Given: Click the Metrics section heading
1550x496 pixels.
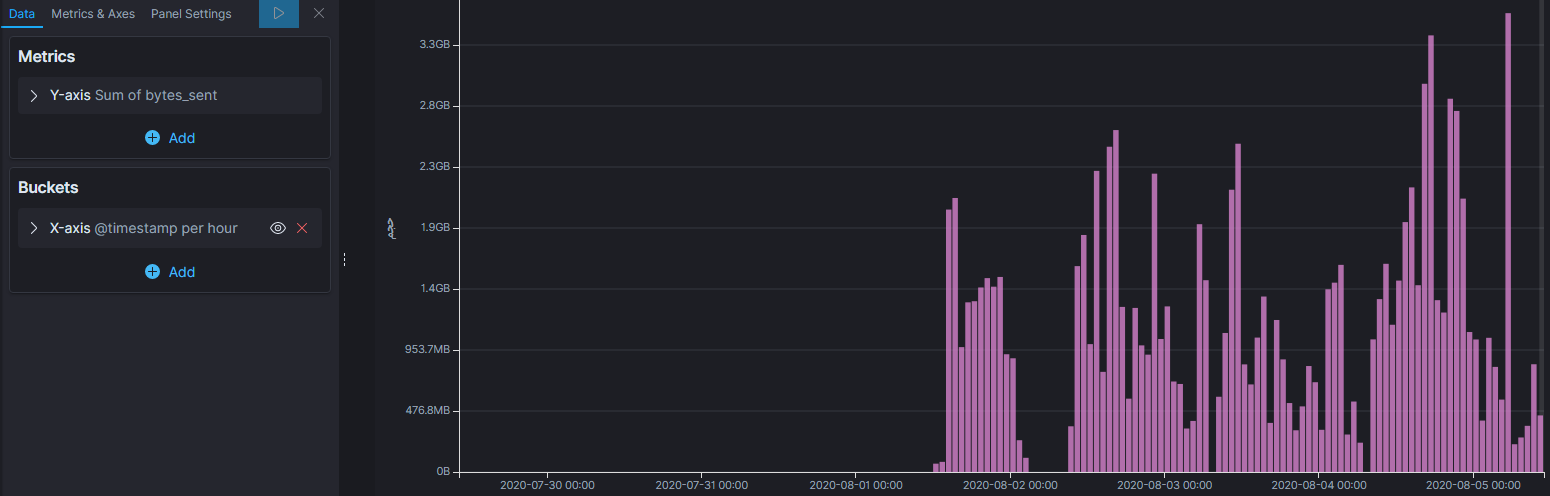Looking at the screenshot, I should [x=47, y=57].
